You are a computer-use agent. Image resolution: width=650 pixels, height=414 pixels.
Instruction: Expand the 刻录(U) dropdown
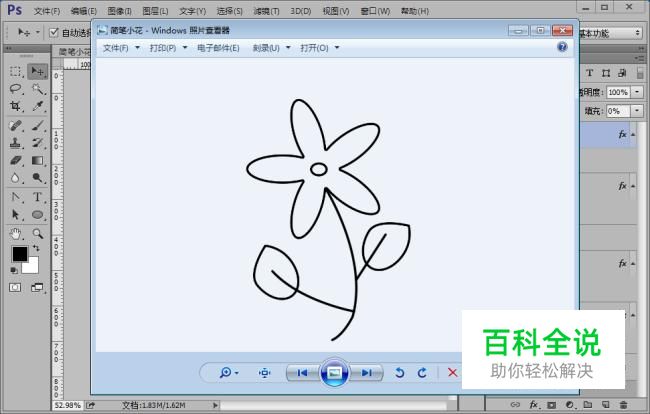[271, 47]
